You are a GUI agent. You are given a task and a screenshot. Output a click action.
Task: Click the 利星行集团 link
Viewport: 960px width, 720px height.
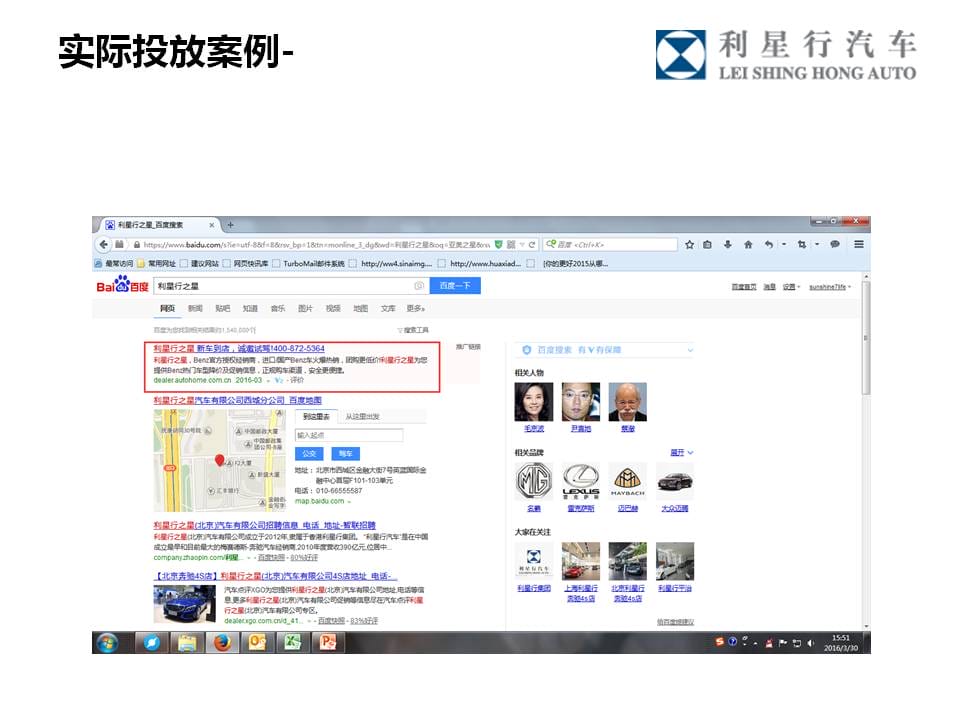click(x=534, y=588)
